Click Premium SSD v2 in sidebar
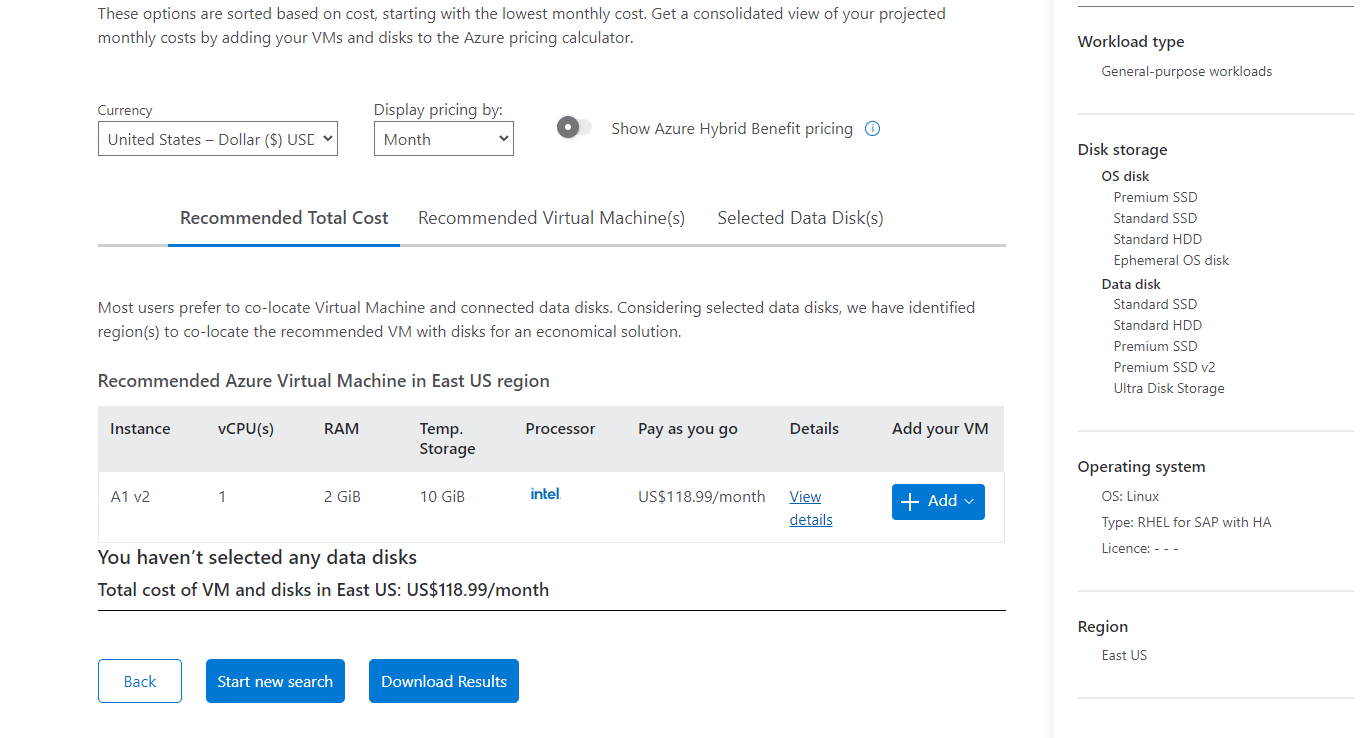 tap(1164, 367)
